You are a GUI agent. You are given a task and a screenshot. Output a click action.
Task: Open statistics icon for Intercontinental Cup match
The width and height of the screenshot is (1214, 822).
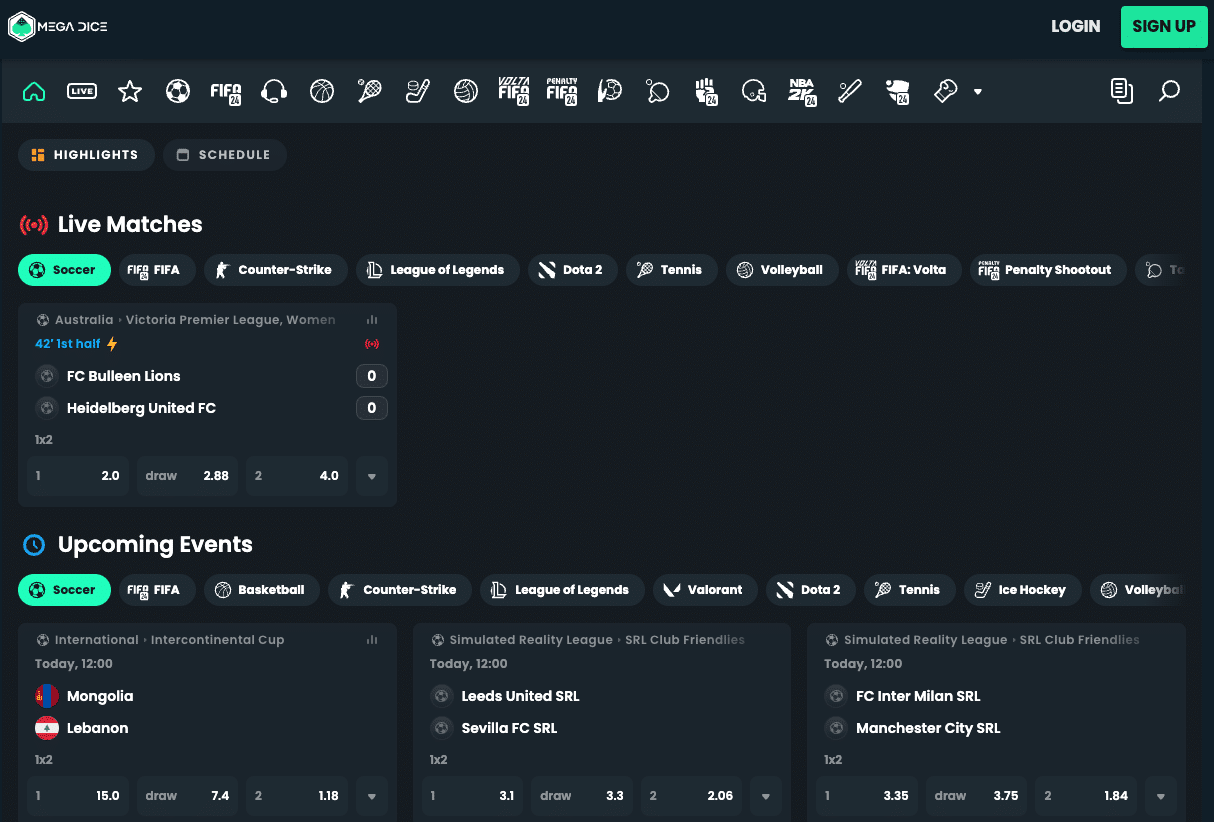(372, 640)
